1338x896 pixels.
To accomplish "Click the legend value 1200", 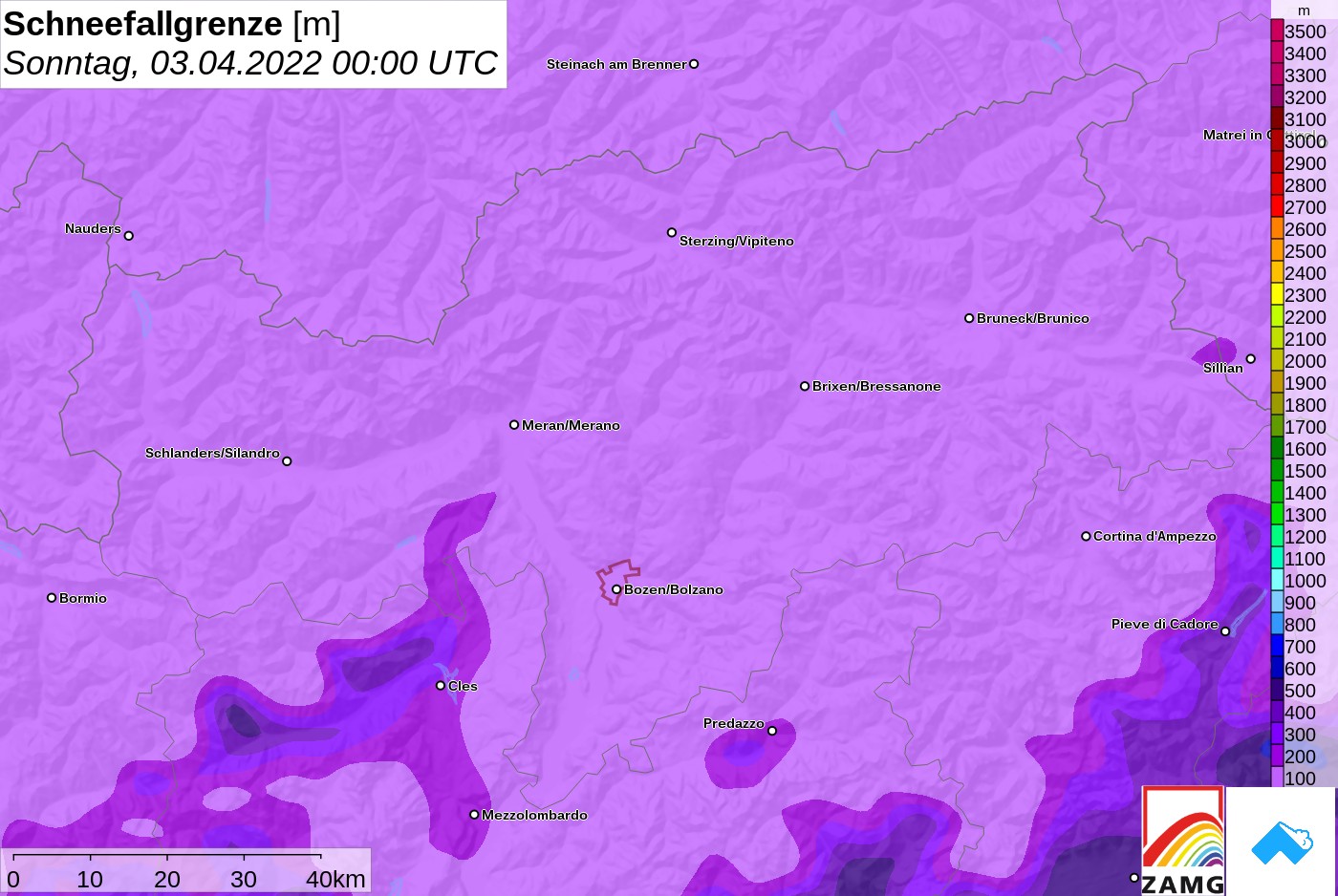I will 1306,537.
